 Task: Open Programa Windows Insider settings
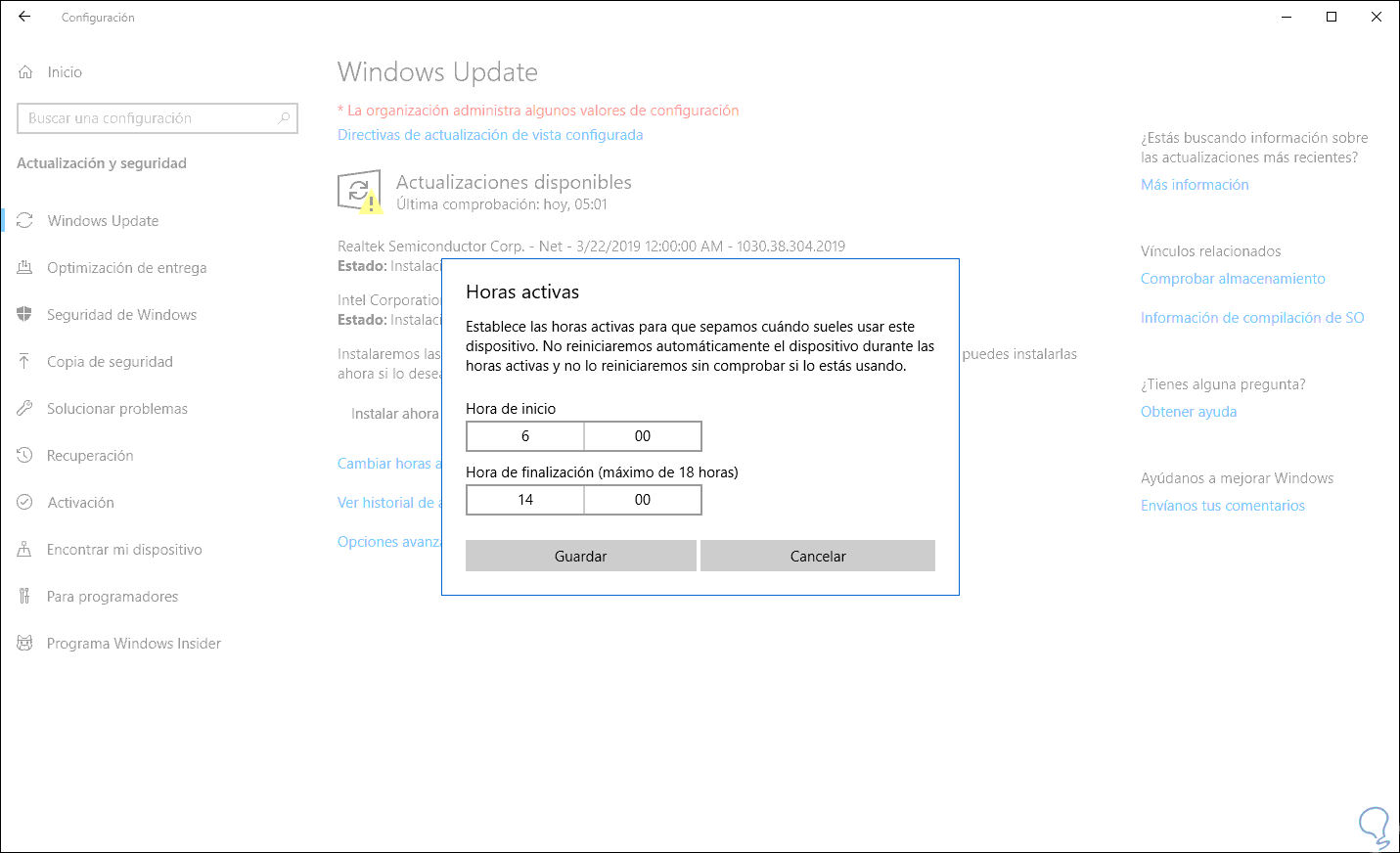134,644
